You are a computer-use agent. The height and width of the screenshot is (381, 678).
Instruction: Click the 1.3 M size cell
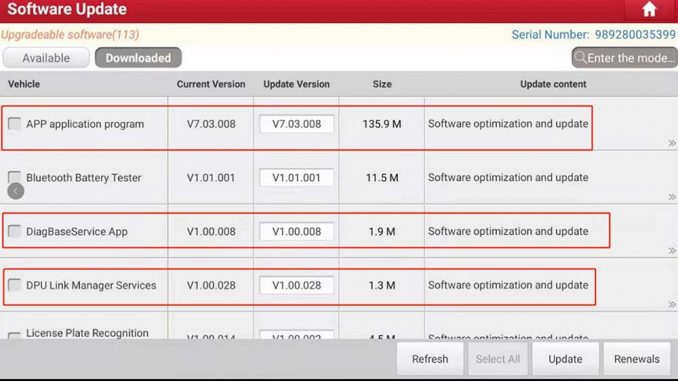382,285
